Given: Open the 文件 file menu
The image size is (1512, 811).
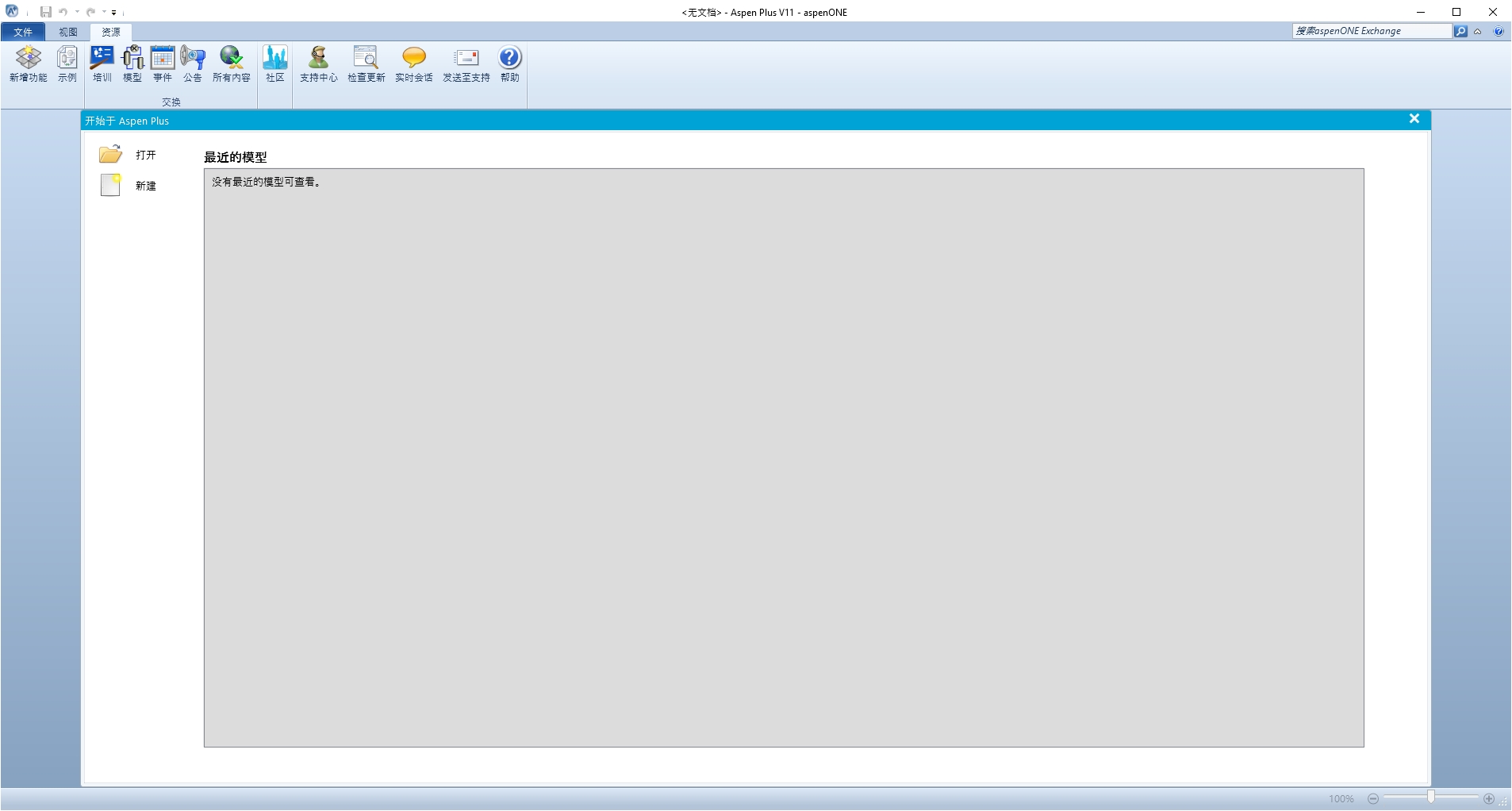Looking at the screenshot, I should coord(23,32).
